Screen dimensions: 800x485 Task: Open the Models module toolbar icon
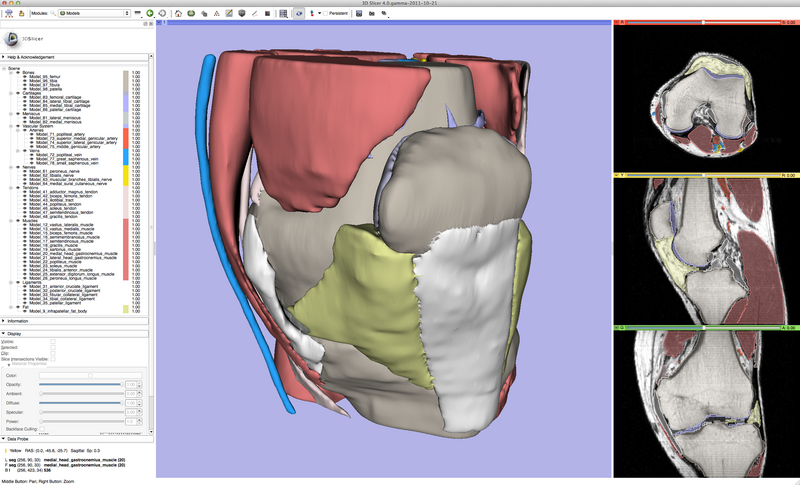[x=191, y=13]
